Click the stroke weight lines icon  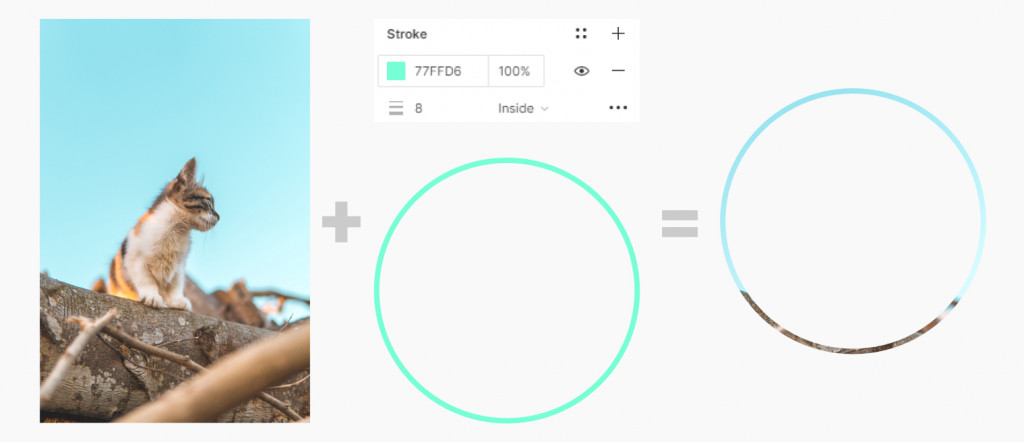pyautogui.click(x=396, y=108)
